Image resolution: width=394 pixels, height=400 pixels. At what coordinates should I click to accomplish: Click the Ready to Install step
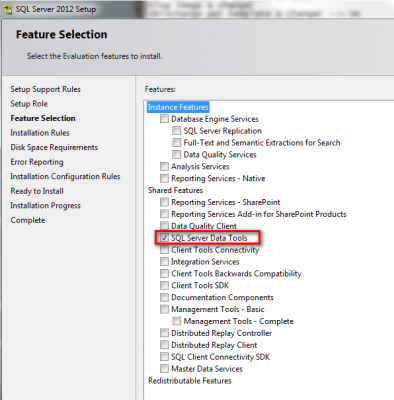tap(37, 191)
